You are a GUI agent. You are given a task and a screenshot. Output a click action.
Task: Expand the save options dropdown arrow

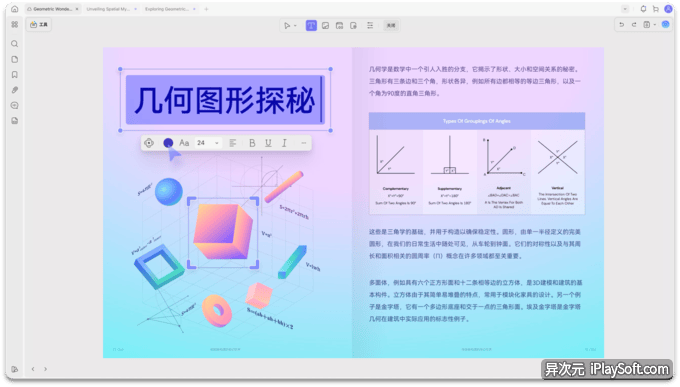point(654,25)
